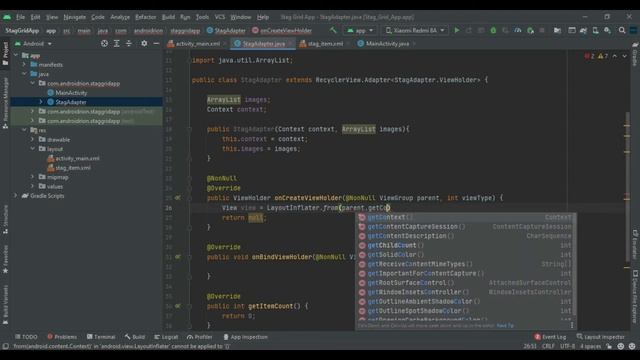Toggle Resource Manager side tab
Viewport: 640px width, 360px height.
point(5,104)
